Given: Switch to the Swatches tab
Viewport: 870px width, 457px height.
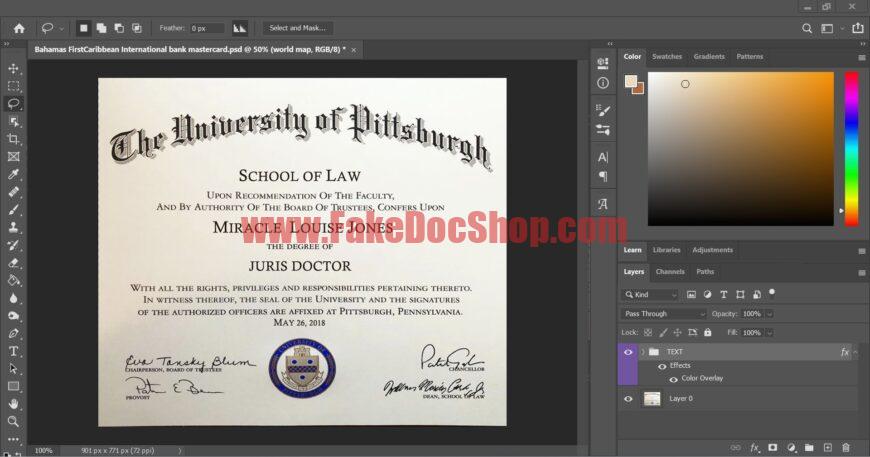Looking at the screenshot, I should tap(666, 57).
